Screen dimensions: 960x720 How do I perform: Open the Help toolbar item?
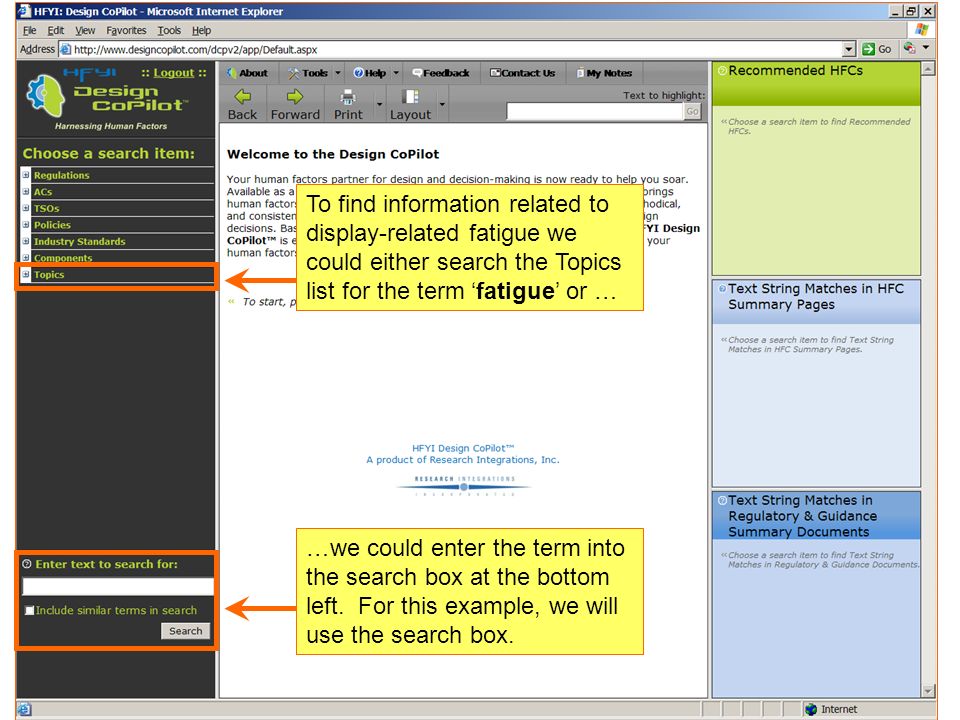pos(370,73)
